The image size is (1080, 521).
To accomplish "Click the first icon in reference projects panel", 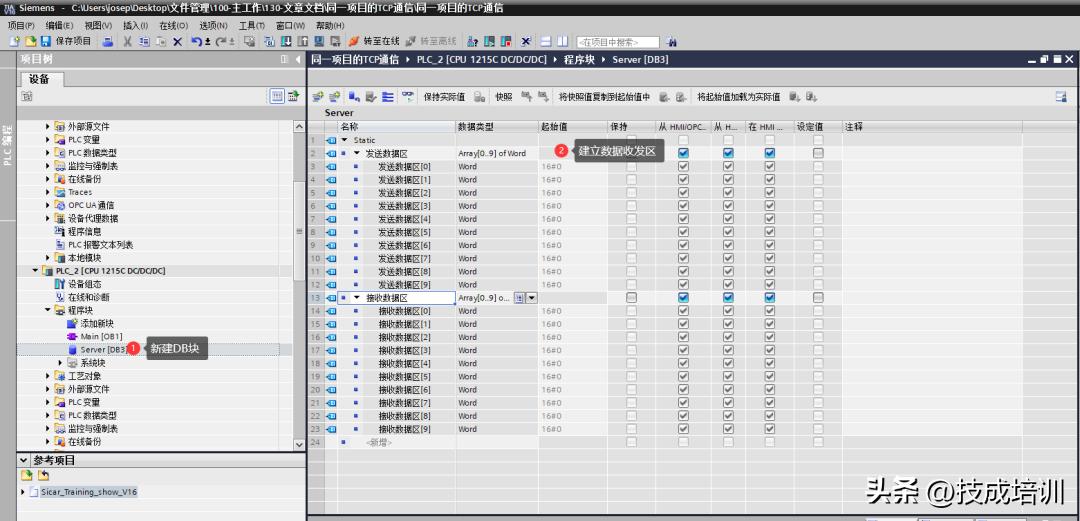I will (x=26, y=475).
